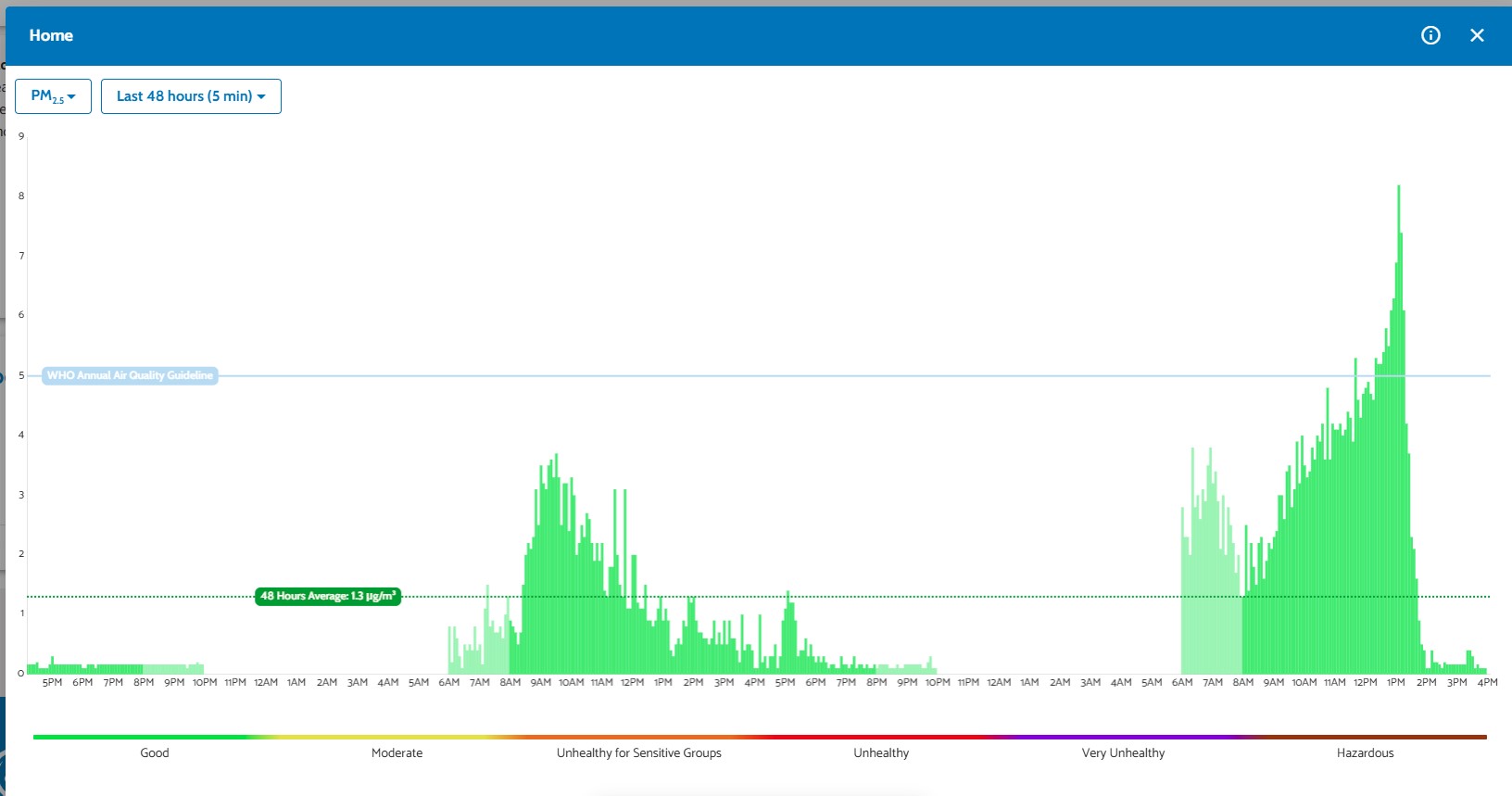
Task: Click the Home title in the header
Action: tap(51, 35)
